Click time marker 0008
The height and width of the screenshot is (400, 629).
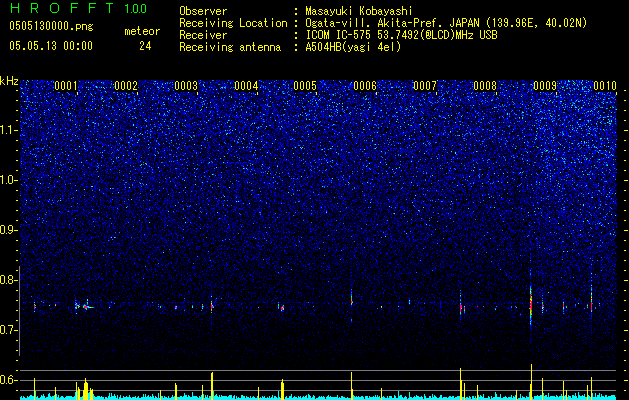(485, 86)
